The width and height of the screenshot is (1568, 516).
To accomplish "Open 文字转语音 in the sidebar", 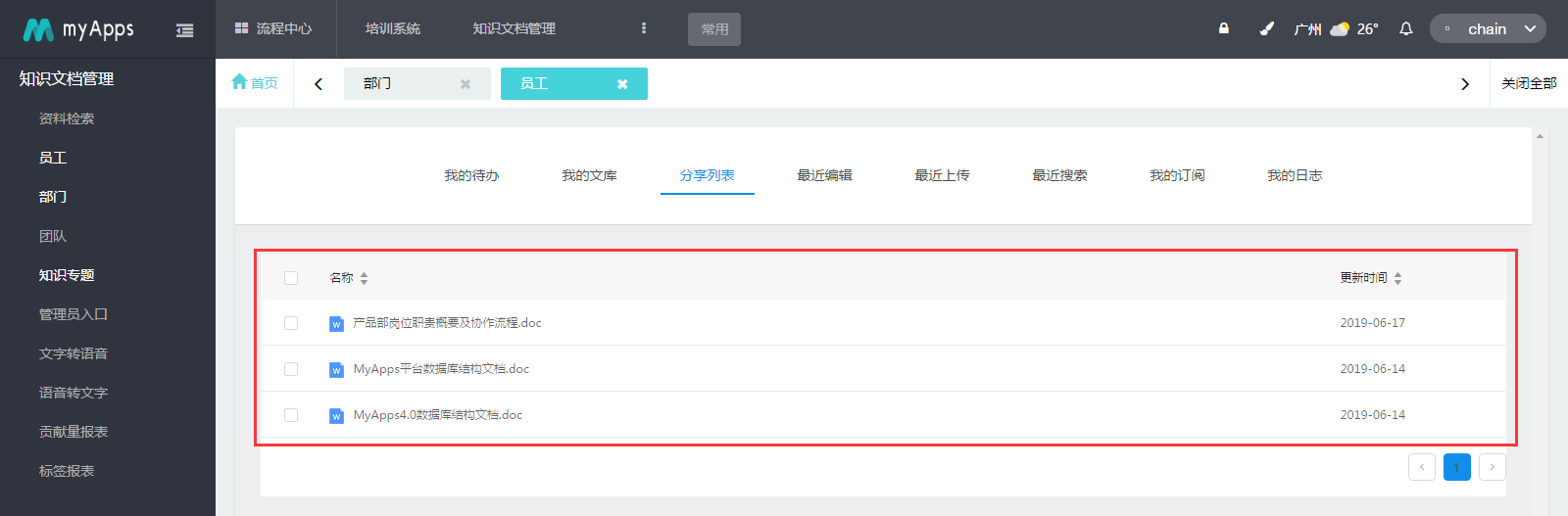I will point(73,353).
